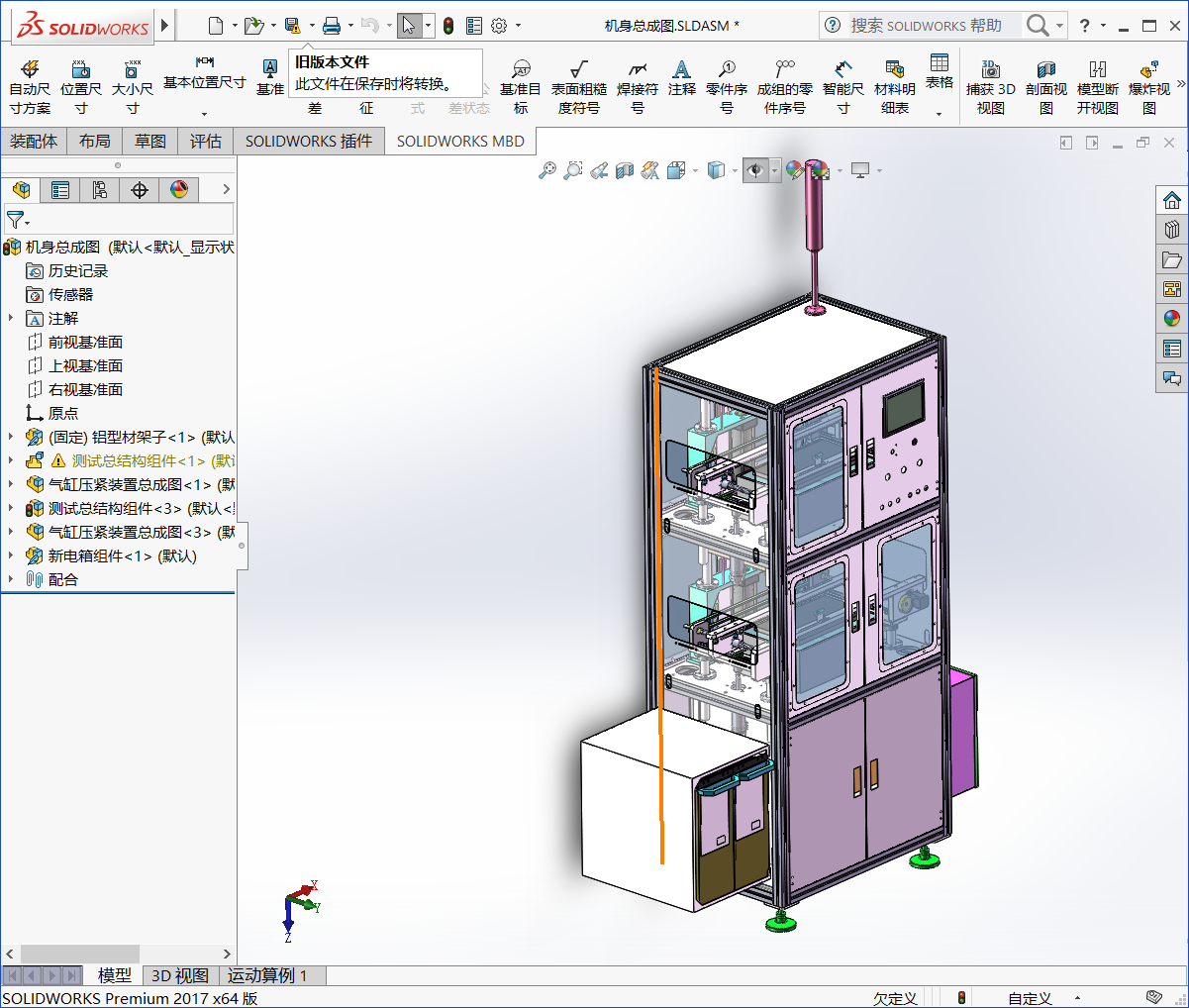Click the filter funnel in FeatureManager
The image size is (1189, 1008).
click(15, 219)
